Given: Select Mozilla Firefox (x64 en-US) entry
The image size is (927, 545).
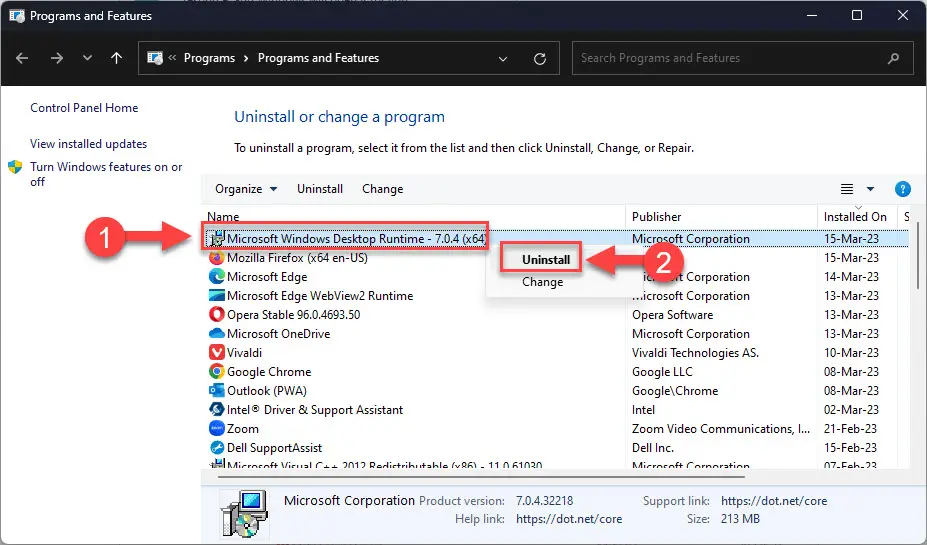Looking at the screenshot, I should click(x=297, y=258).
